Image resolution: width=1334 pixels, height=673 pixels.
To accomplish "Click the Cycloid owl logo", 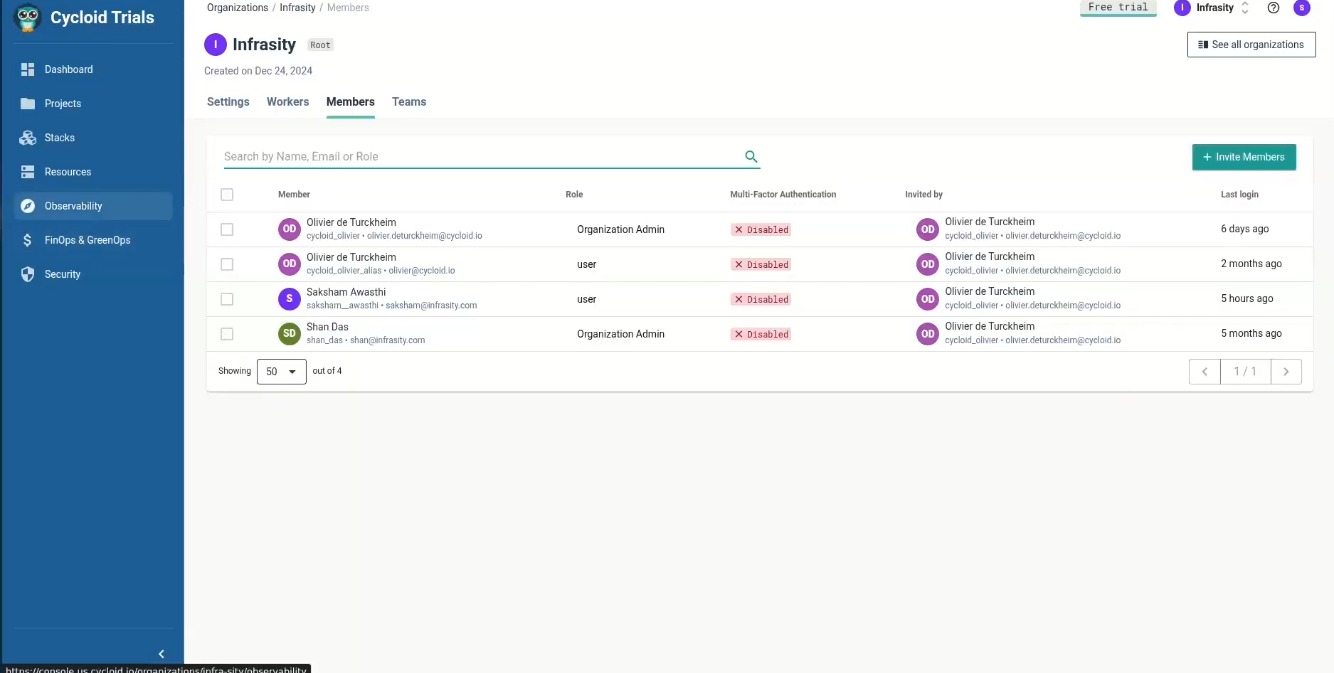I will click(x=27, y=17).
